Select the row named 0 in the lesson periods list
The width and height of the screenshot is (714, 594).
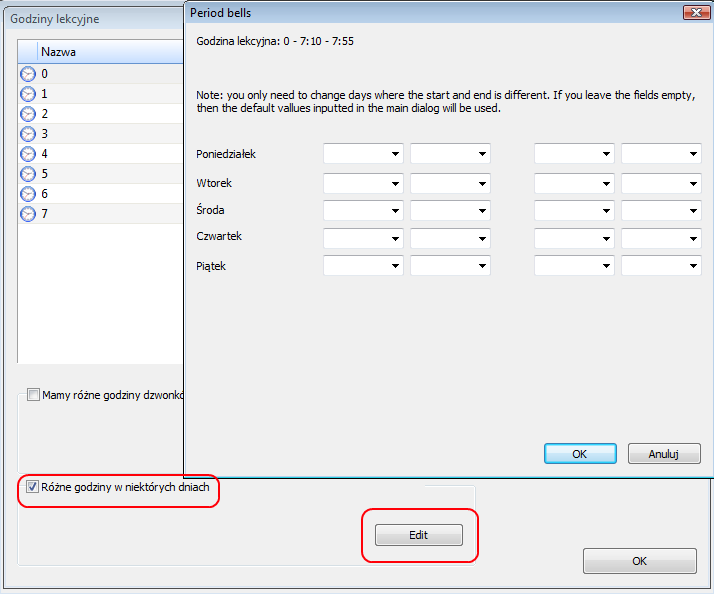101,74
